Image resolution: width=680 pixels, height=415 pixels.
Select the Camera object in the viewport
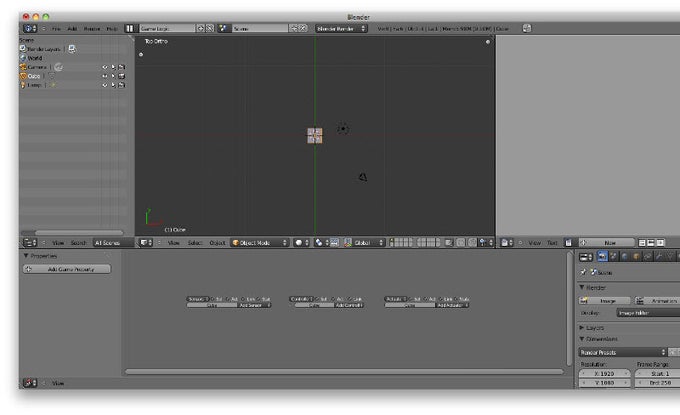tap(363, 177)
